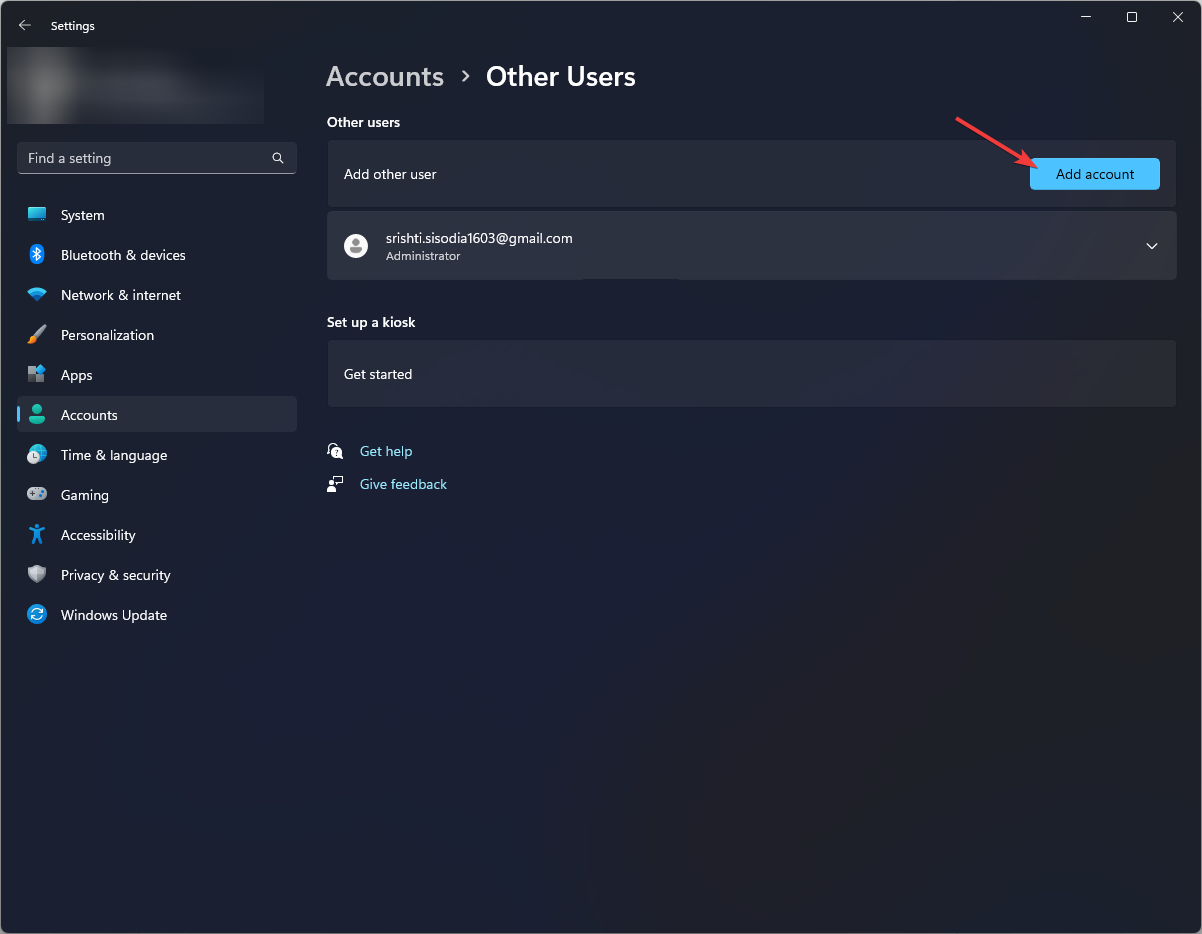Click the Find a setting search box
This screenshot has width=1202, height=934.
tap(145, 158)
